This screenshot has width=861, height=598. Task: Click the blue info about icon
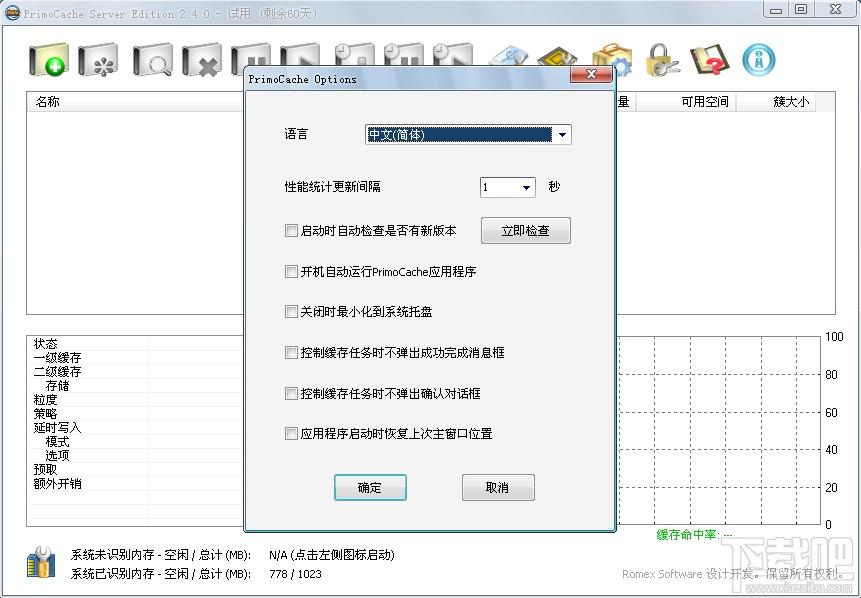coord(758,59)
